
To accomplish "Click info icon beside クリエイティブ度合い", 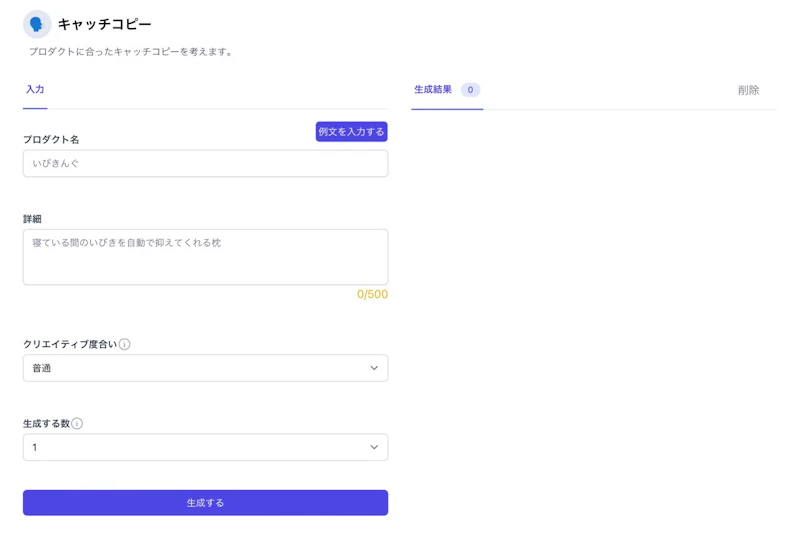I will (125, 344).
